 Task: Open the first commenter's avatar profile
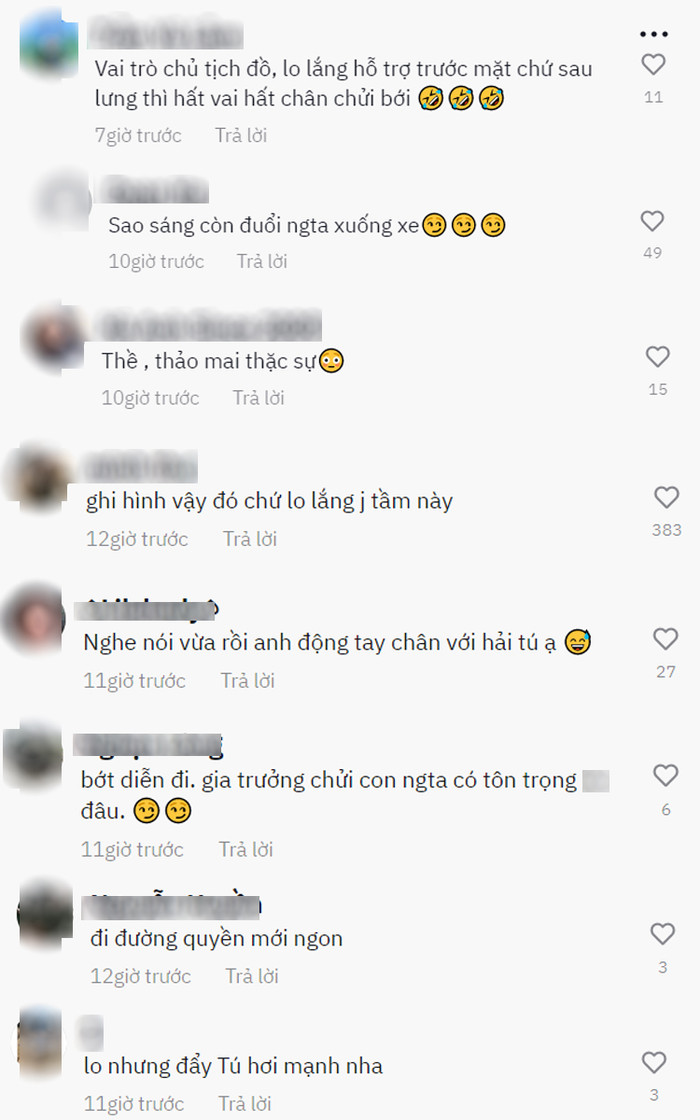coord(49,44)
